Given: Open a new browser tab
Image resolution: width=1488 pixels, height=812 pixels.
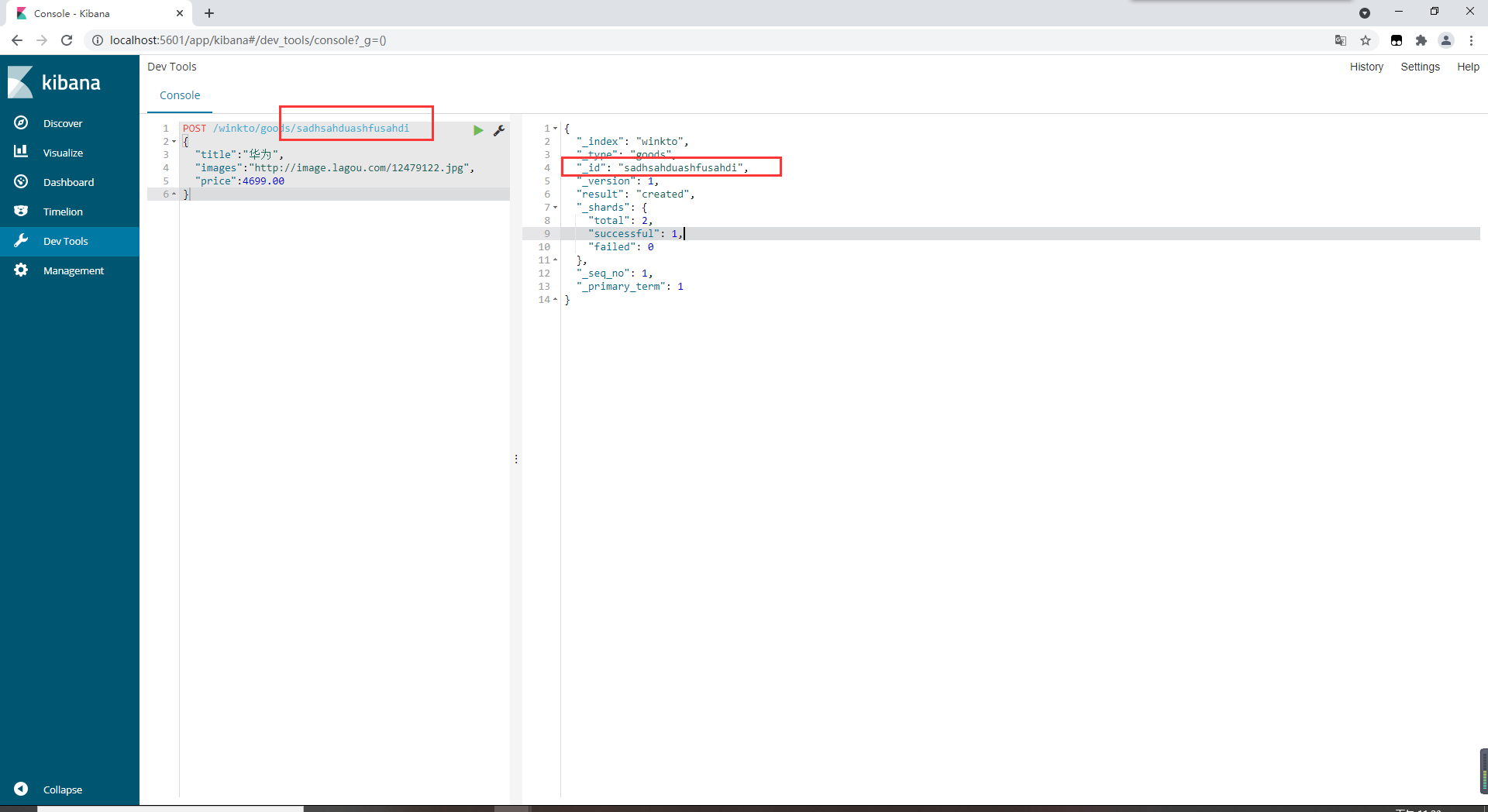Looking at the screenshot, I should [209, 13].
